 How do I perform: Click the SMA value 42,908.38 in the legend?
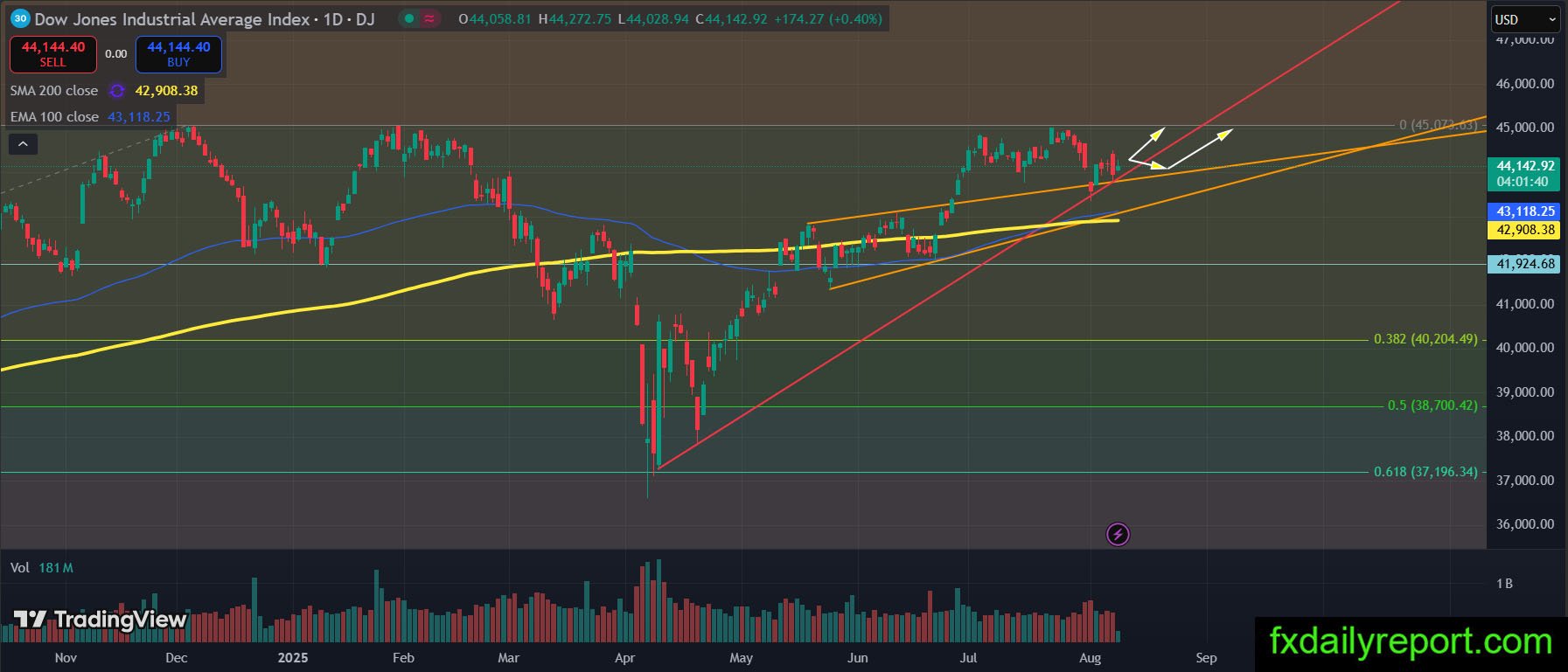166,91
